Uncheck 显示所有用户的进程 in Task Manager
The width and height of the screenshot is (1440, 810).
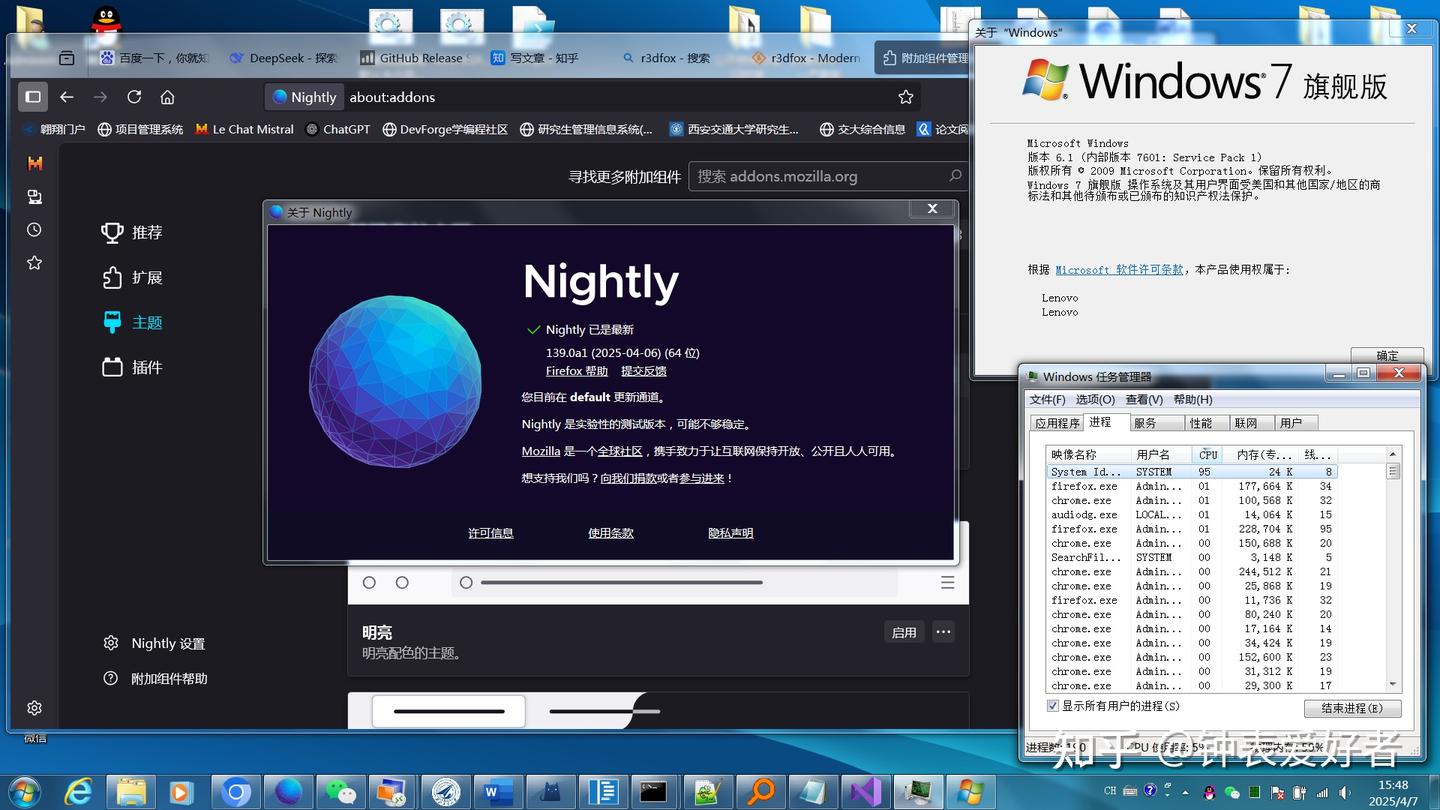point(1054,706)
